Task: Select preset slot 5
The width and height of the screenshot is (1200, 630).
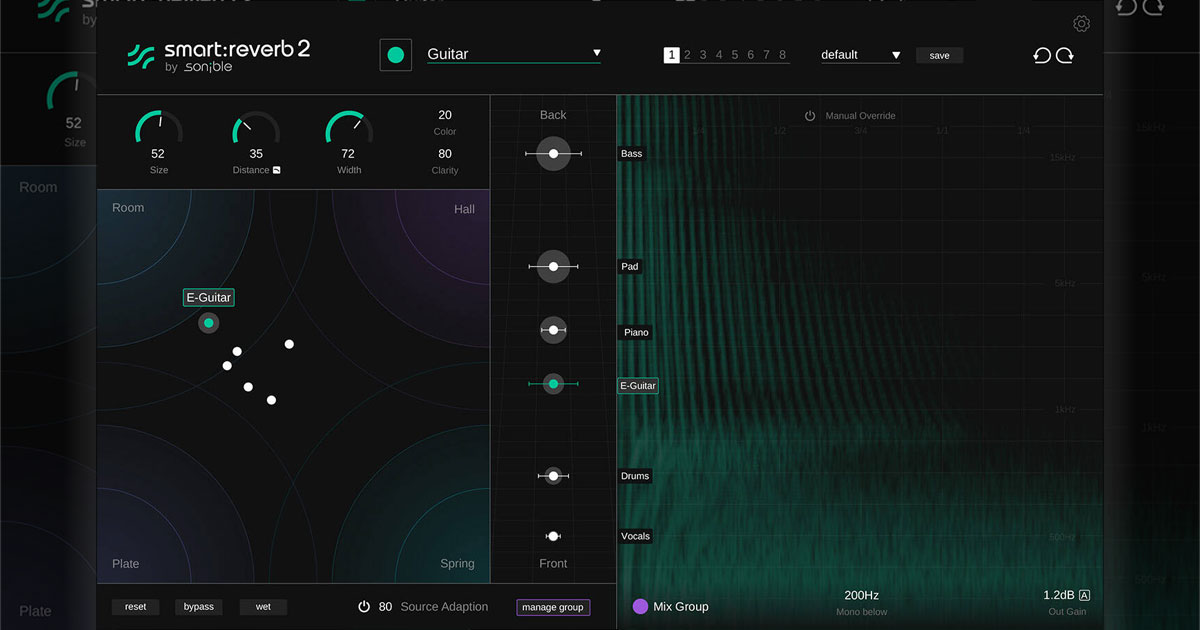Action: (x=735, y=55)
